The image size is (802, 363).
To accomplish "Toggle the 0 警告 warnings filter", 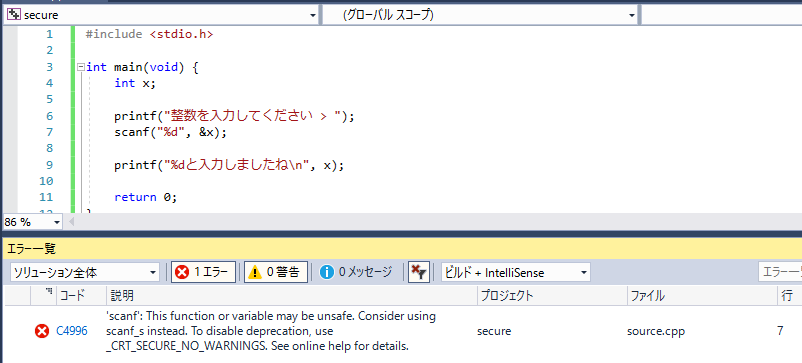I will (x=276, y=272).
